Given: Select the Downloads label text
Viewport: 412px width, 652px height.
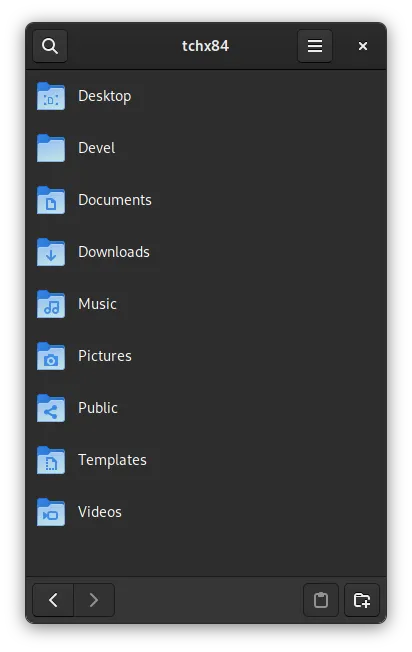Looking at the screenshot, I should pos(114,252).
